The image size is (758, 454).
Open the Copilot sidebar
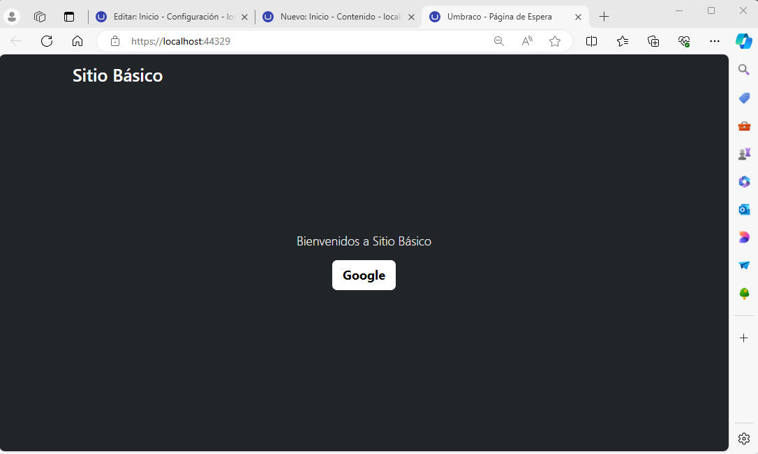click(x=744, y=41)
